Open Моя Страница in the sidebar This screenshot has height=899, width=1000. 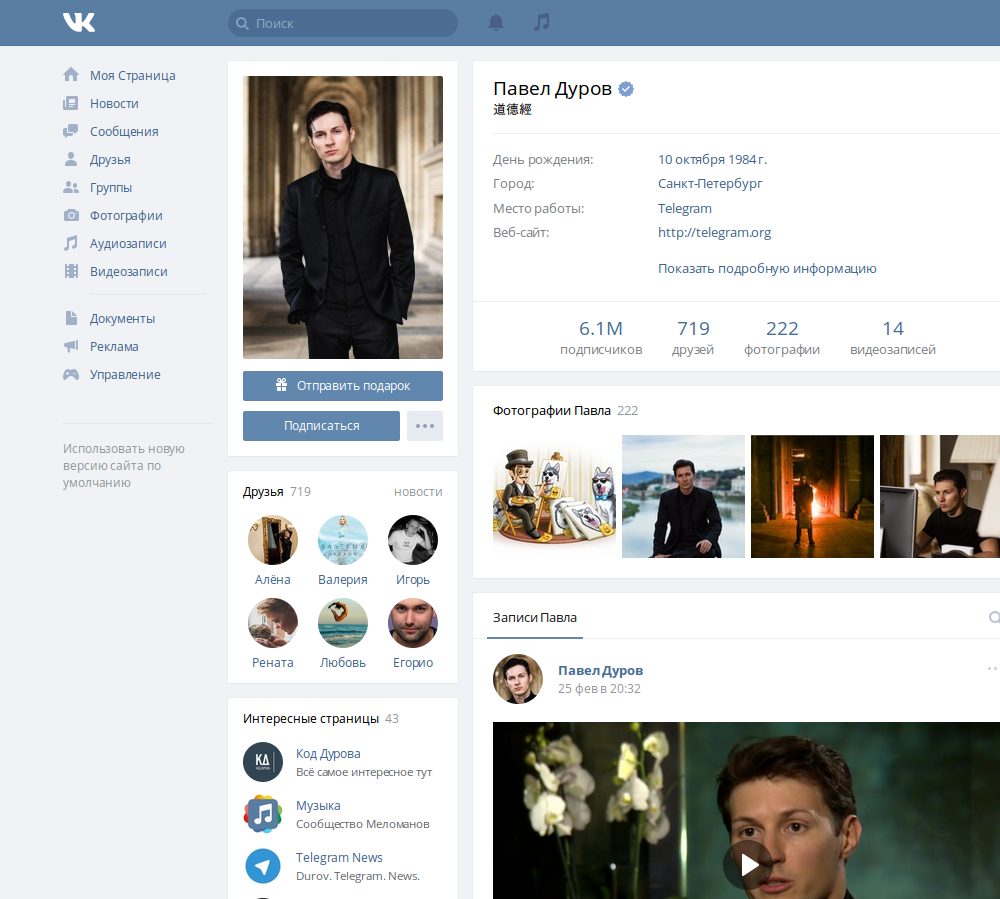coord(133,75)
